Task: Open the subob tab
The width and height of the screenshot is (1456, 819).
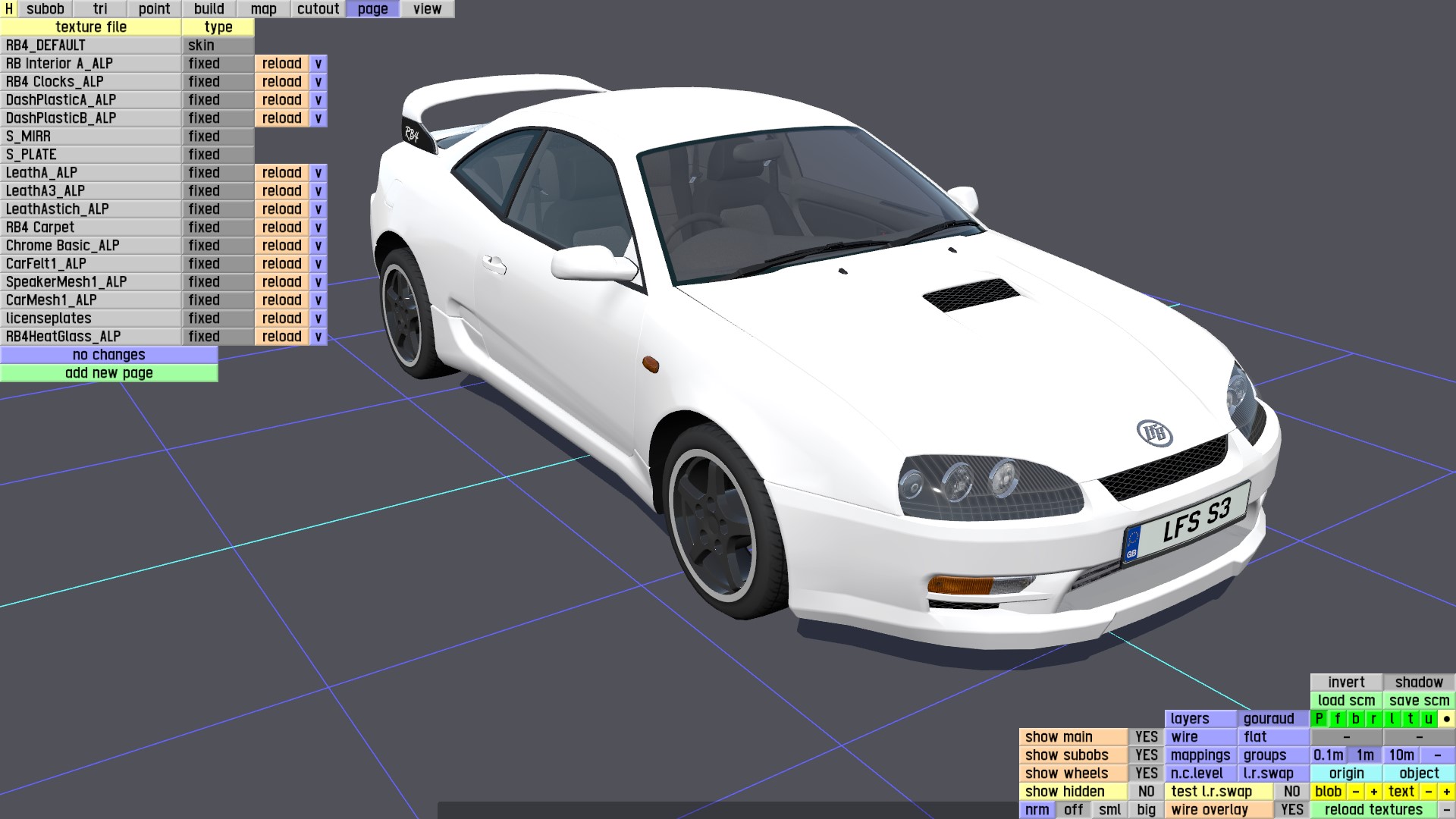Action: [45, 9]
